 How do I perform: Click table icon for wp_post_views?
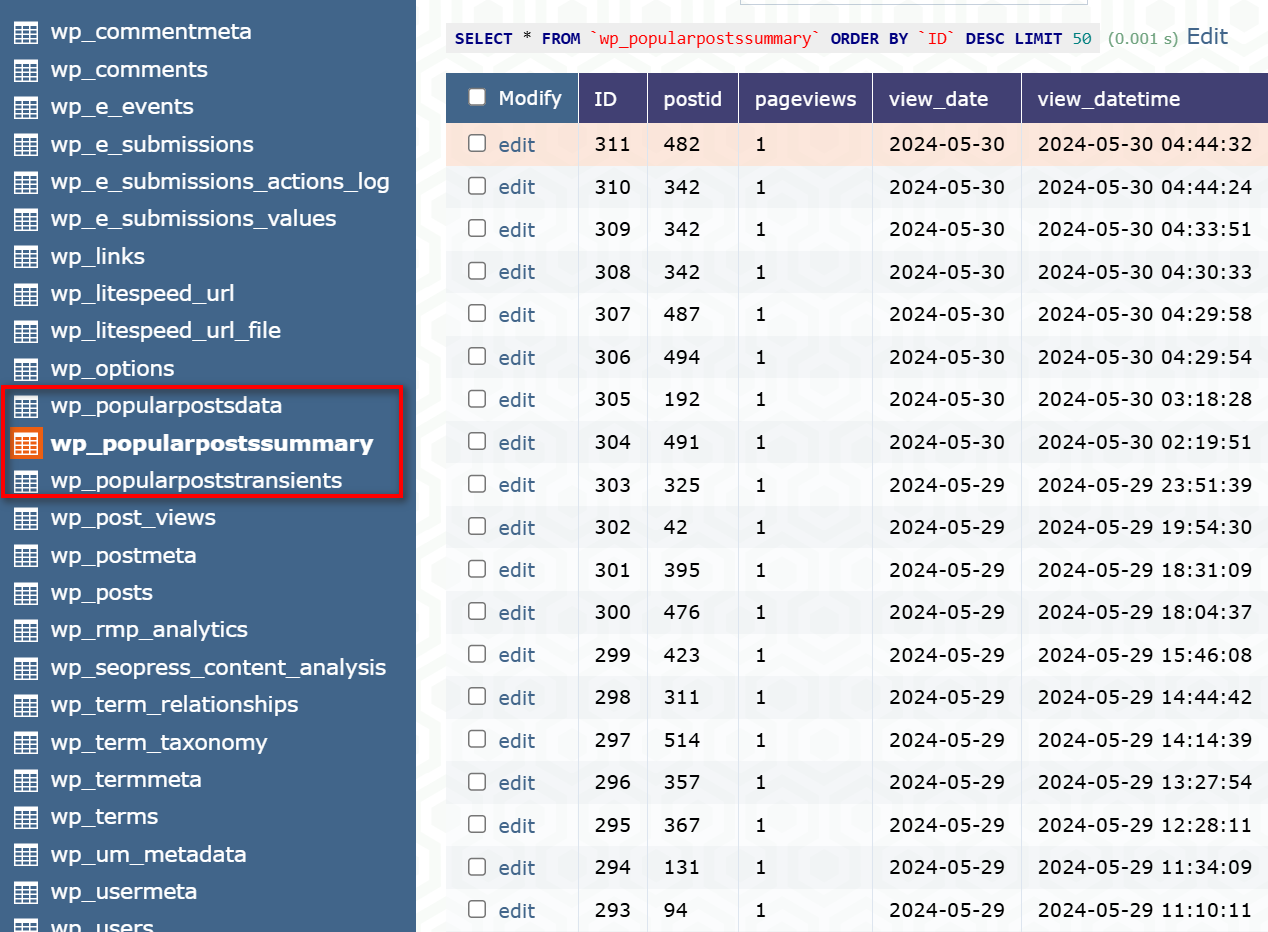[26, 518]
